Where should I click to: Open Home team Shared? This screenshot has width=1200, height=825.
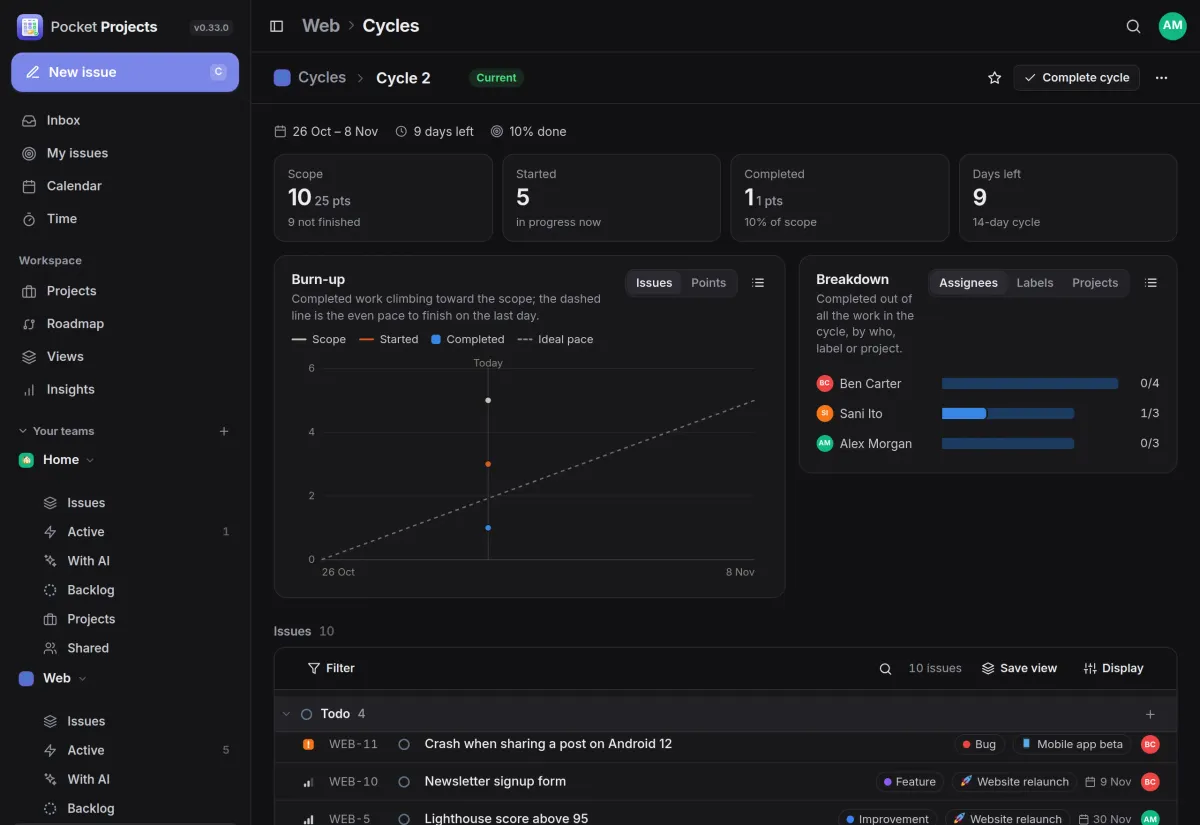[x=135, y=648]
